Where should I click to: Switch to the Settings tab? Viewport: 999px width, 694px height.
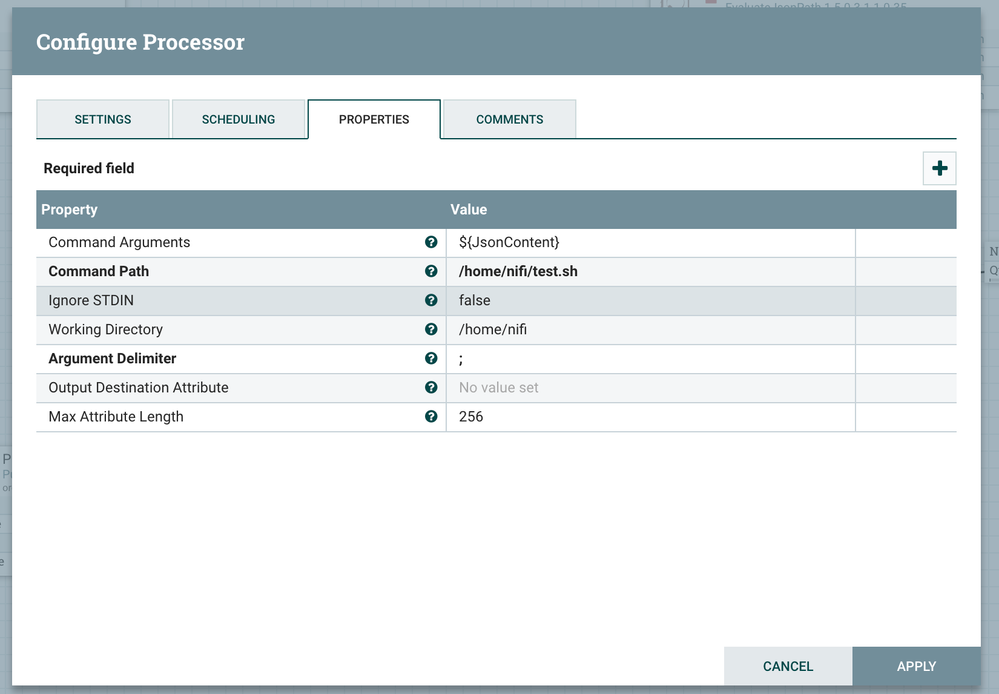[x=103, y=119]
